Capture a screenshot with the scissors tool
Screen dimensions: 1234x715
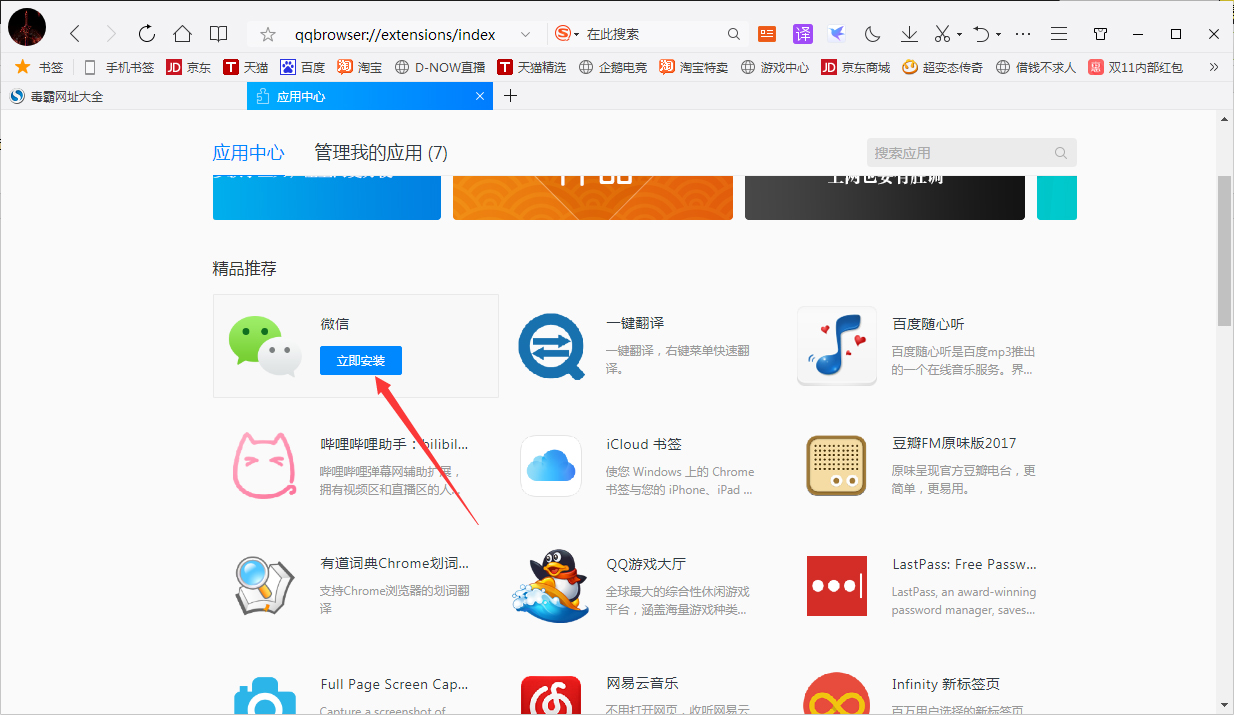[x=941, y=33]
